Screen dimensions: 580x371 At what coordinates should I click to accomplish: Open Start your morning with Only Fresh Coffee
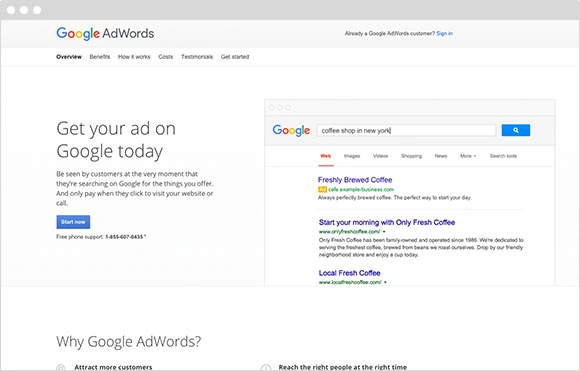(387, 222)
